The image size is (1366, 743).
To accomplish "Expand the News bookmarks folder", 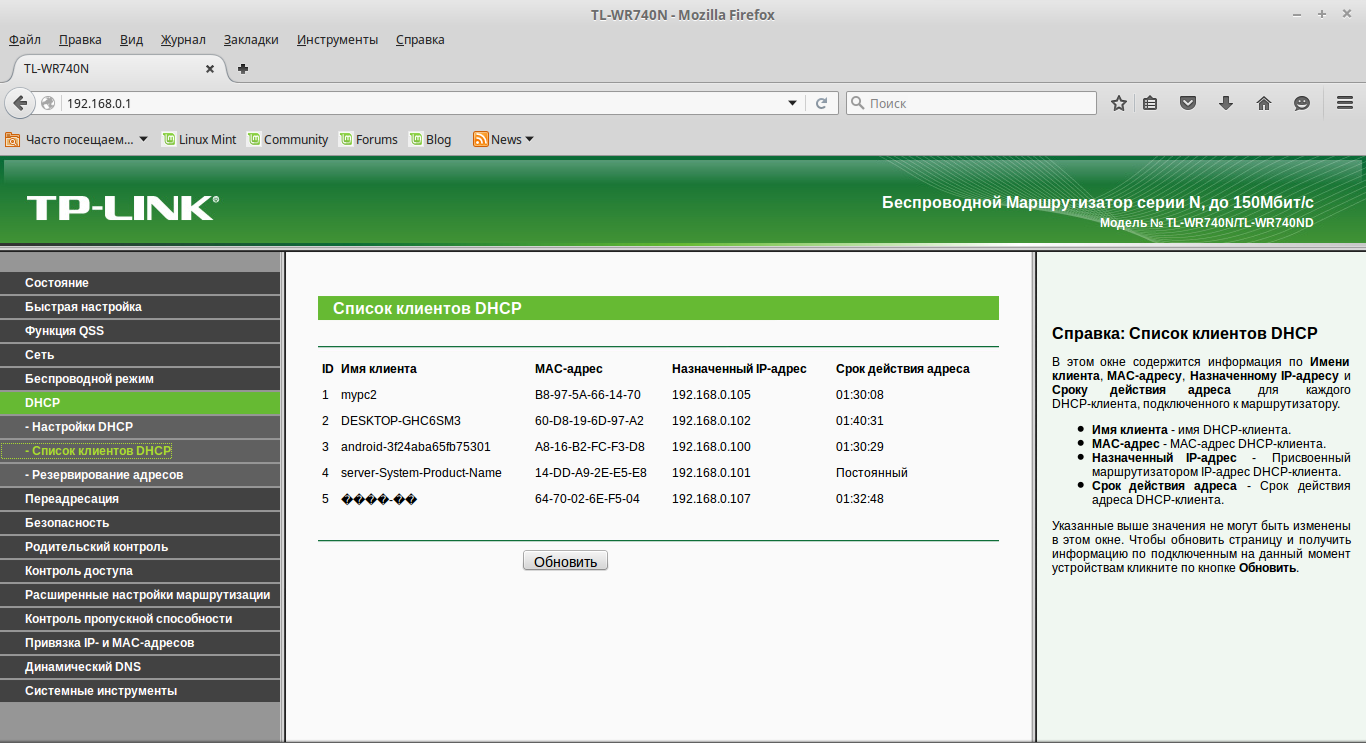I will coord(503,139).
